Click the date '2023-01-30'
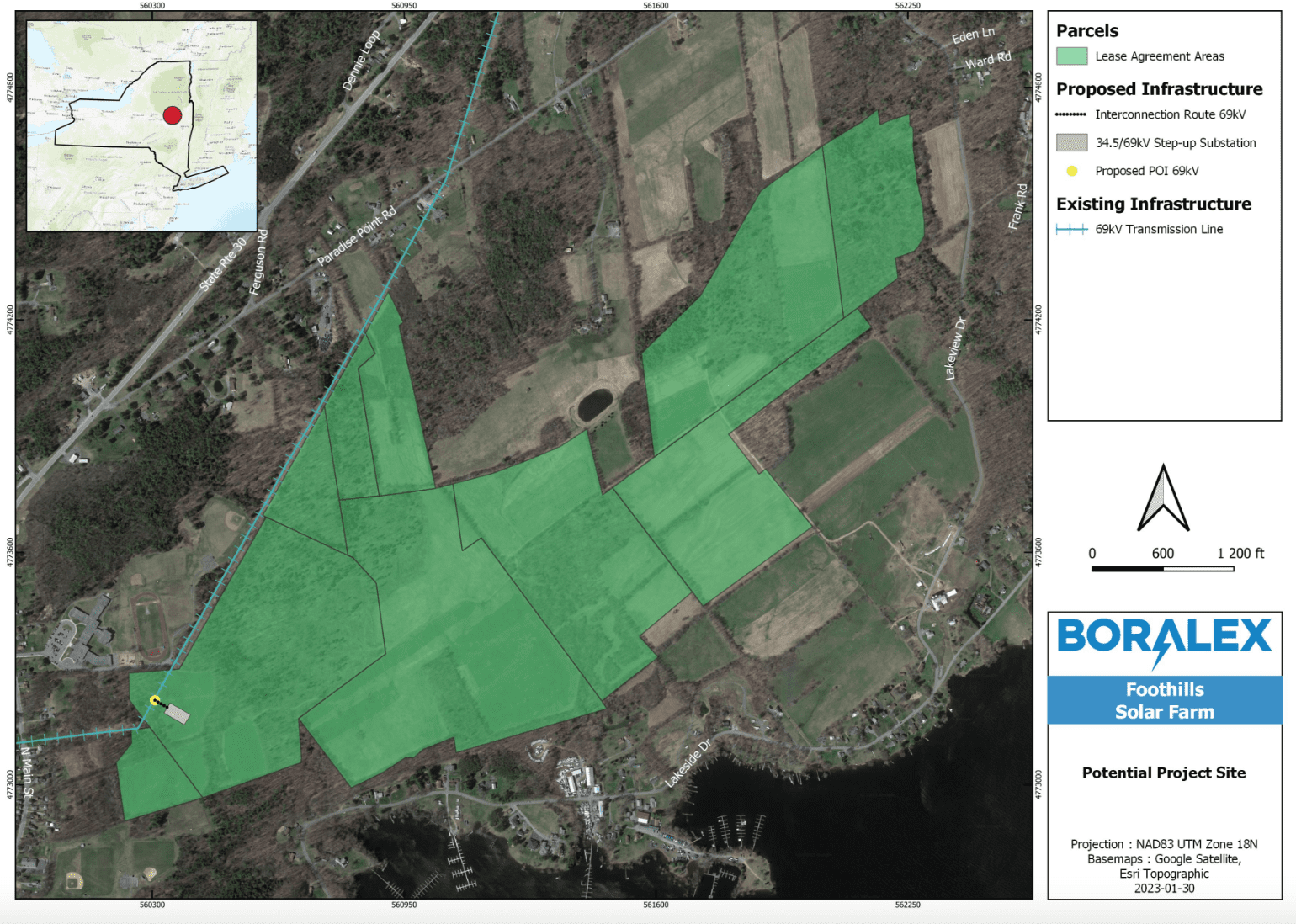1296x924 pixels. (1164, 889)
